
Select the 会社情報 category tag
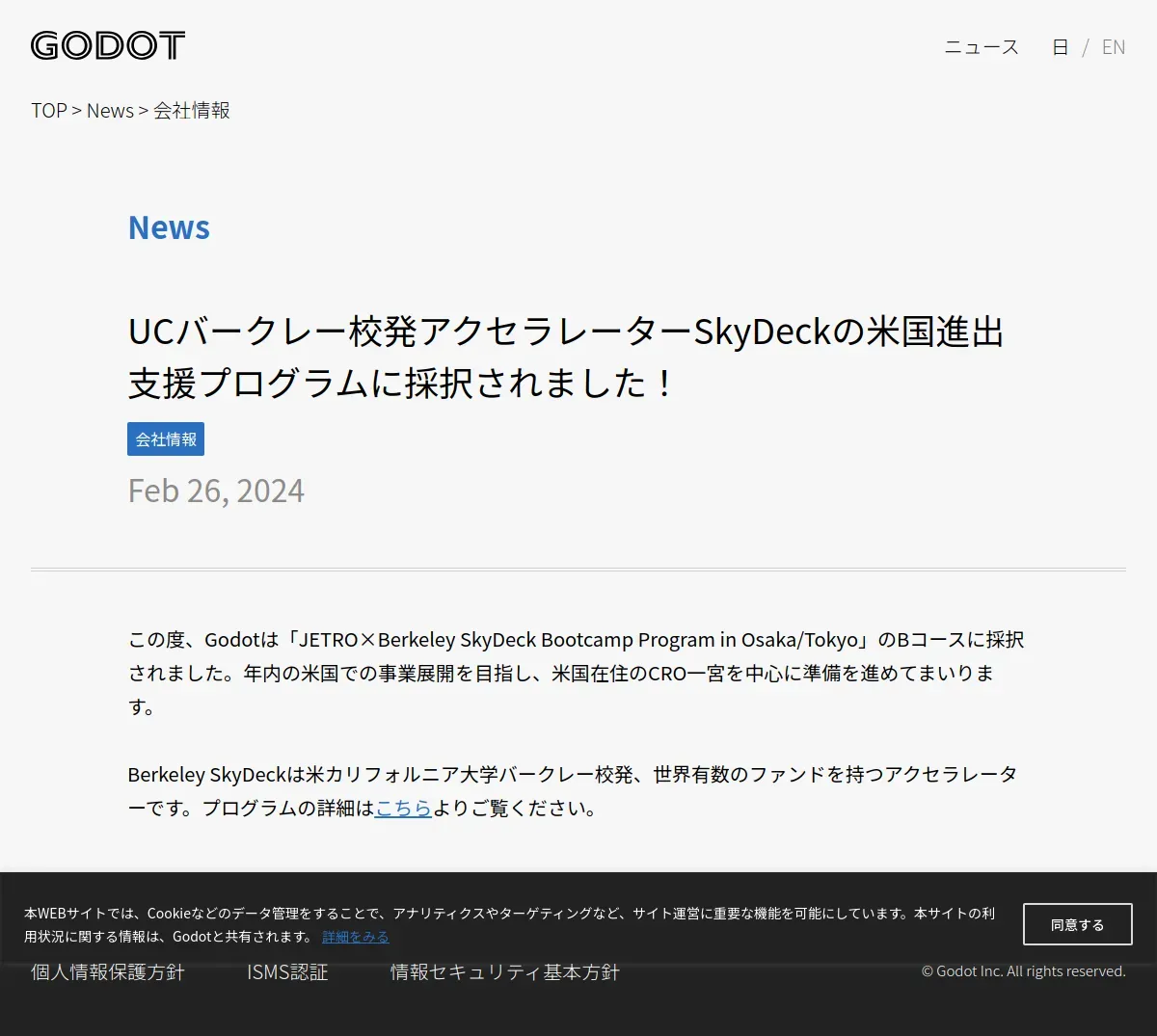click(x=166, y=438)
